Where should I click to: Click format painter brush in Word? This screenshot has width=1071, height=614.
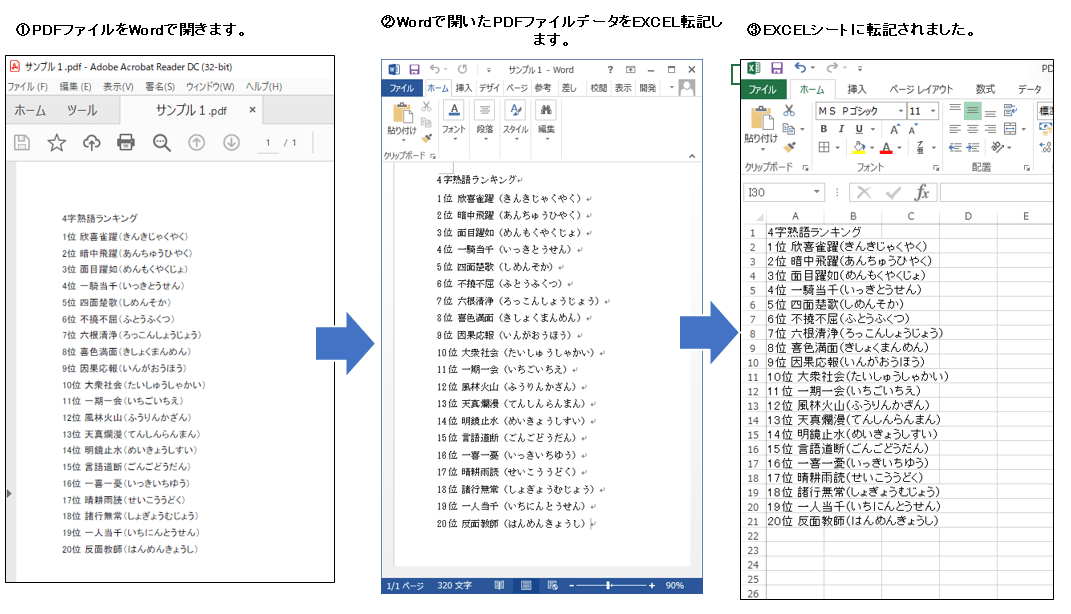click(x=427, y=139)
